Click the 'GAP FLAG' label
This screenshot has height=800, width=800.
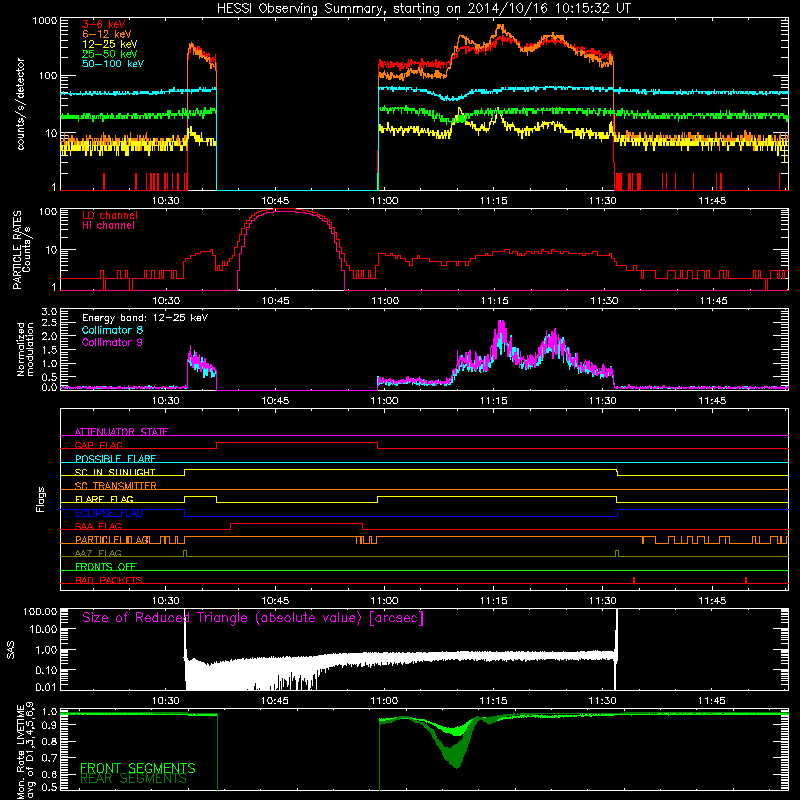[98, 445]
